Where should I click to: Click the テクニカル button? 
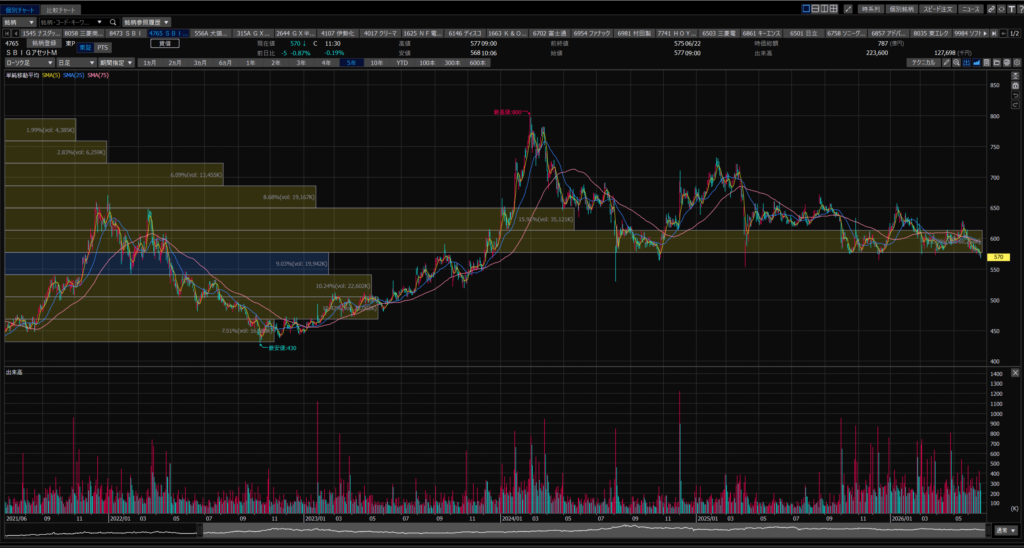(923, 63)
